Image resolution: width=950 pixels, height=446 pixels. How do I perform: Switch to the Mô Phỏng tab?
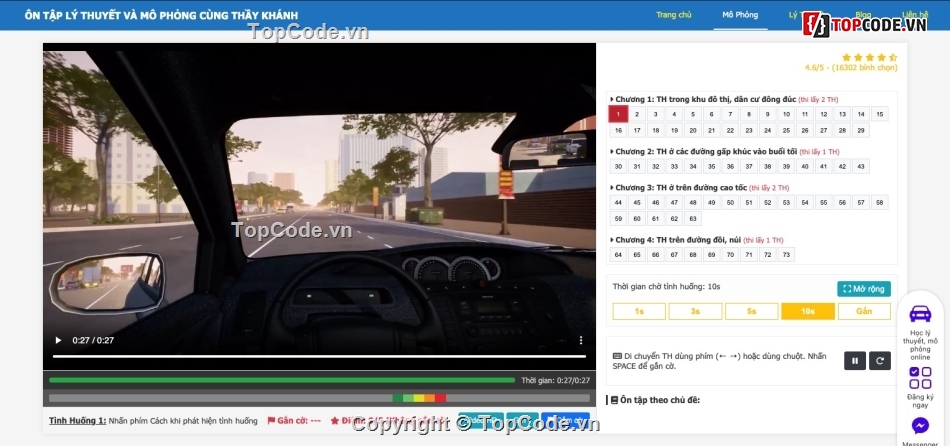tap(740, 15)
